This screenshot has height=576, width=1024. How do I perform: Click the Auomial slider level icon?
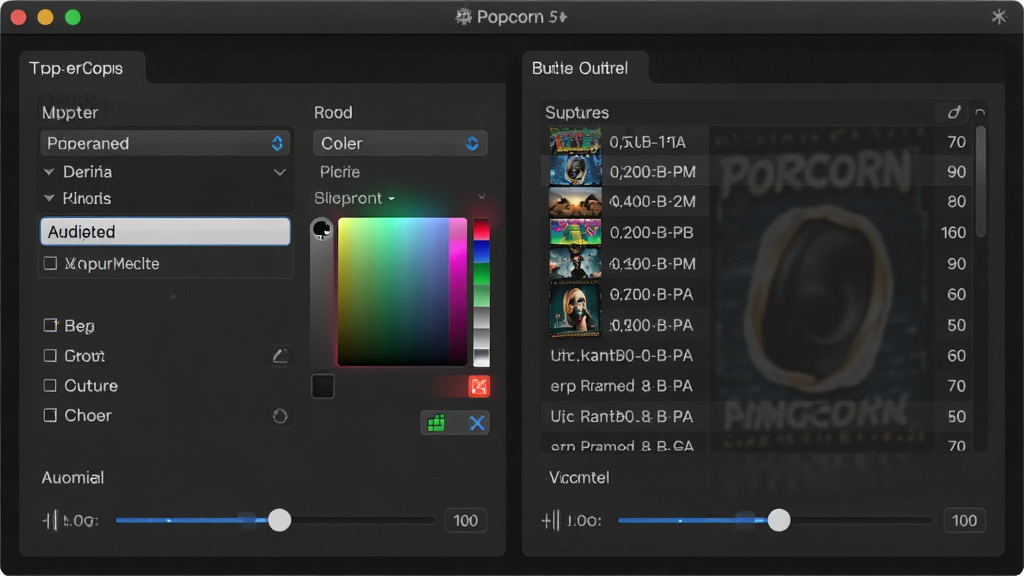pyautogui.click(x=52, y=520)
